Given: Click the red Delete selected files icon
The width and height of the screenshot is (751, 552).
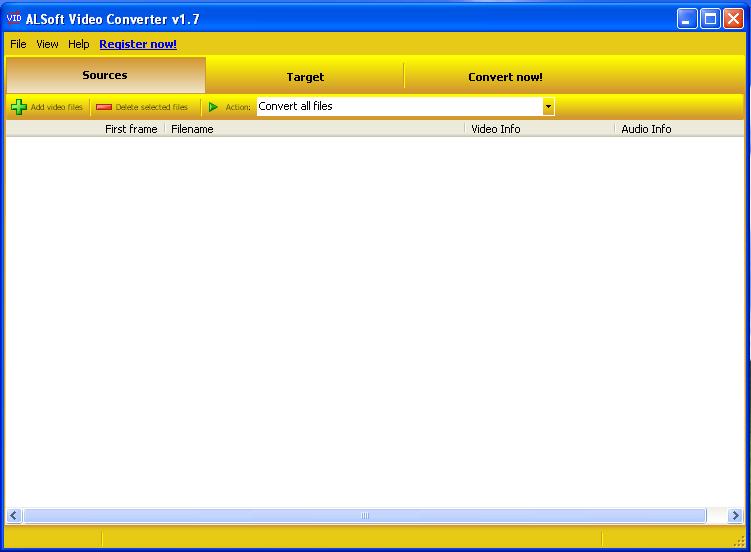Looking at the screenshot, I should (x=103, y=107).
